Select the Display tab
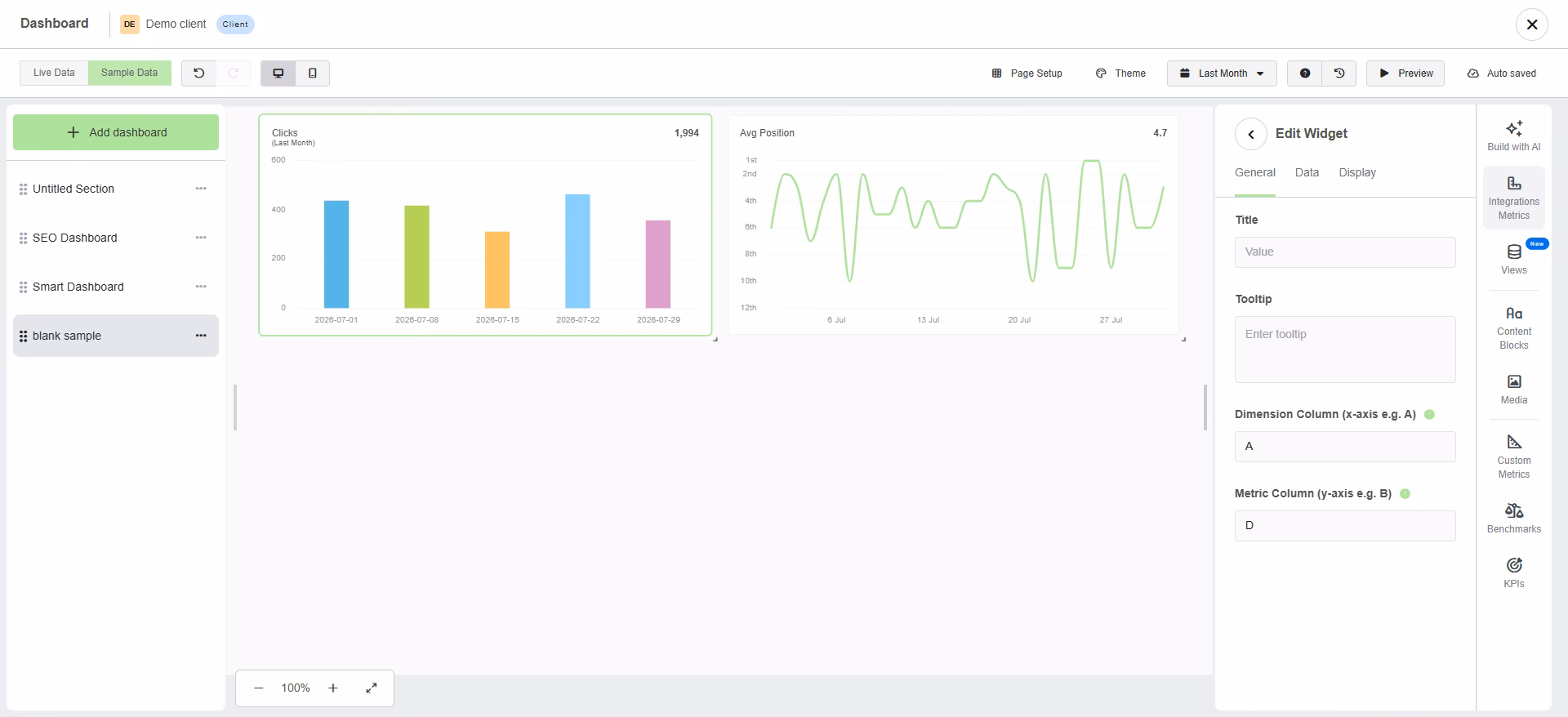1568x717 pixels. [1357, 172]
